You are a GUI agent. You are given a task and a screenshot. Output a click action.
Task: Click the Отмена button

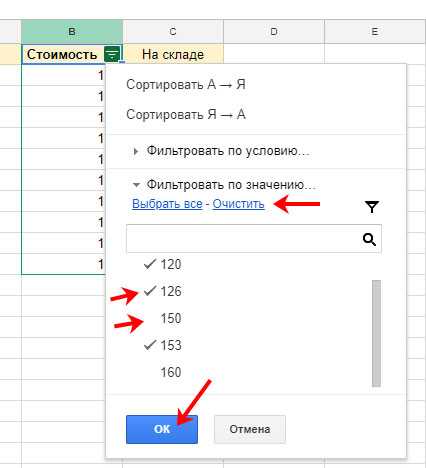pyautogui.click(x=250, y=429)
